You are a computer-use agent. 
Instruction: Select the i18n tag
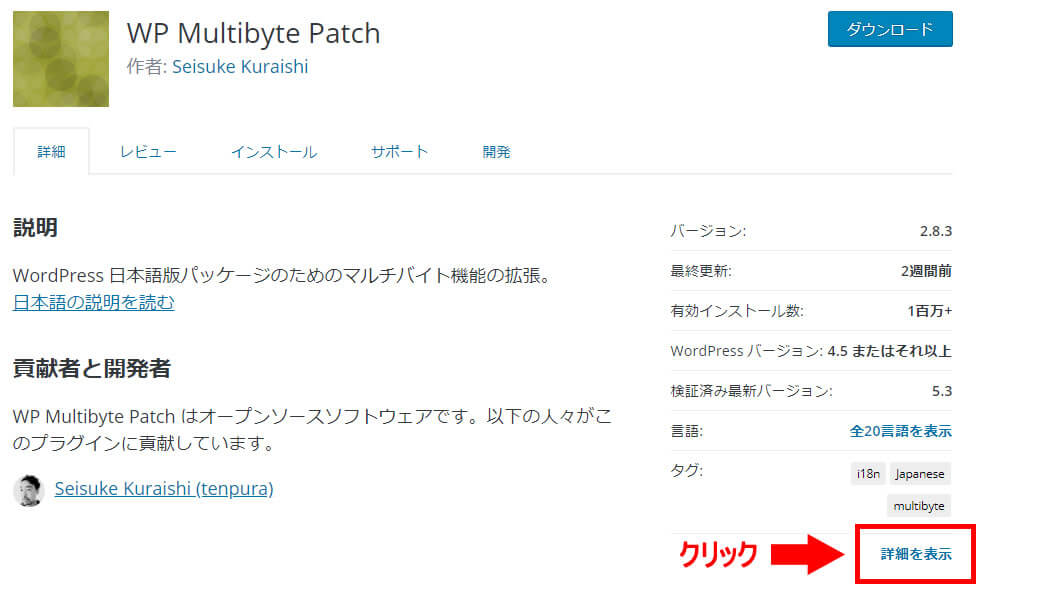(868, 474)
